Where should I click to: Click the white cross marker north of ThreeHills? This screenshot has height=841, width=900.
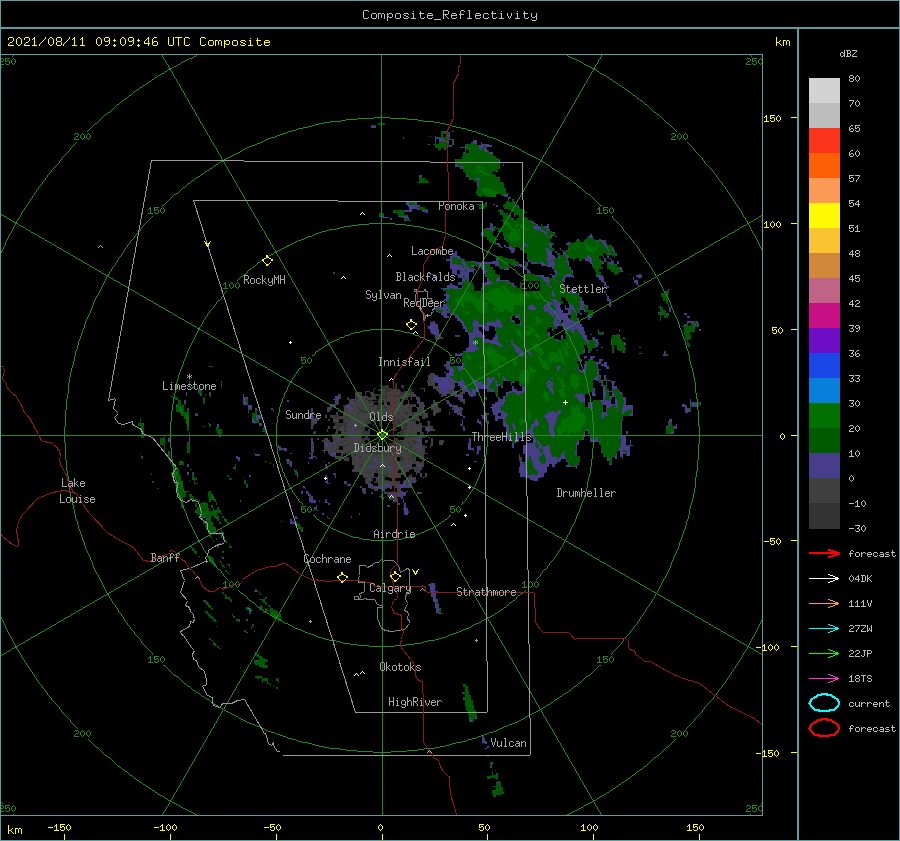(x=565, y=402)
